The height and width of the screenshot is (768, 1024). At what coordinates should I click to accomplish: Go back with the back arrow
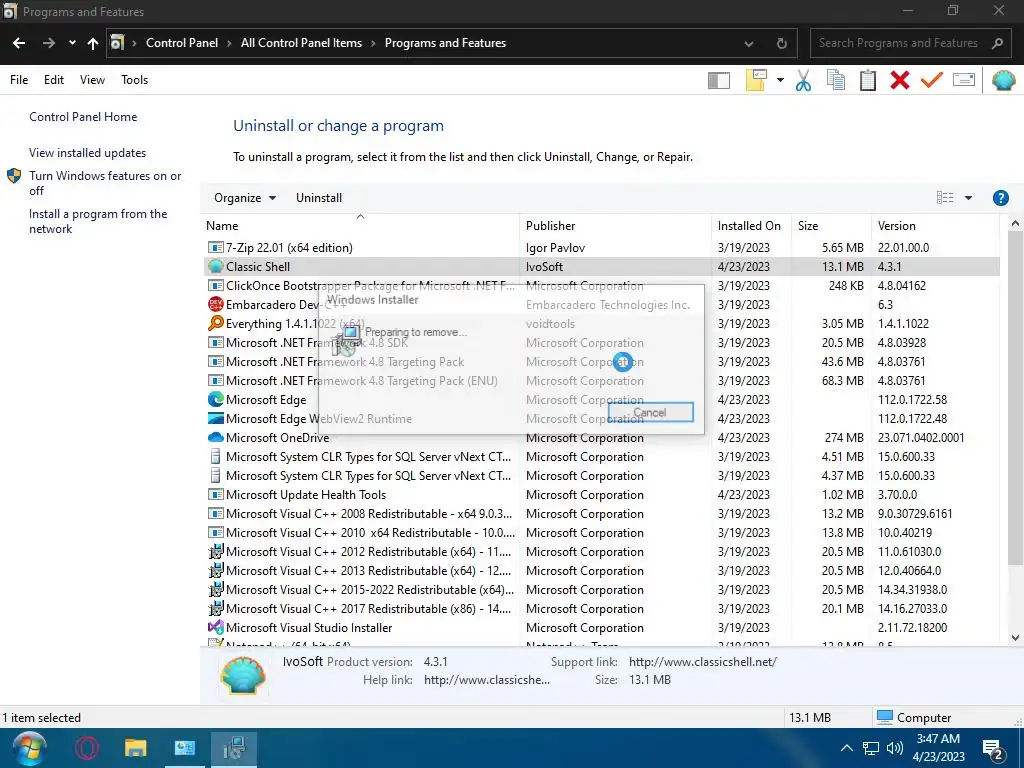pyautogui.click(x=19, y=43)
